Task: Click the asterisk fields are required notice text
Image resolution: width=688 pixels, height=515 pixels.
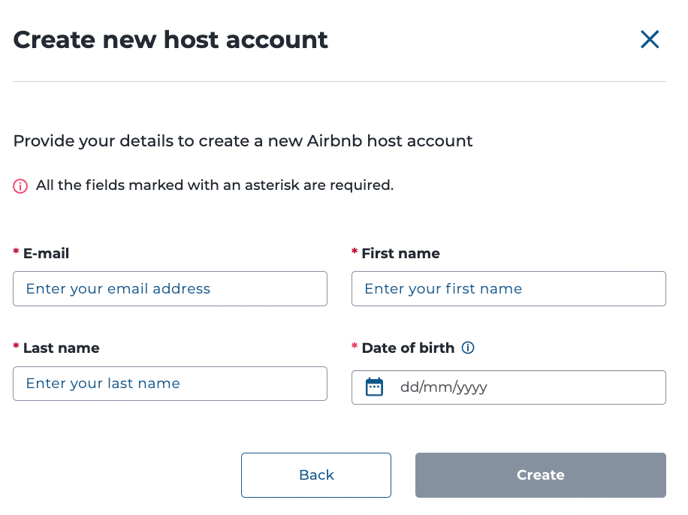Action: tap(215, 185)
